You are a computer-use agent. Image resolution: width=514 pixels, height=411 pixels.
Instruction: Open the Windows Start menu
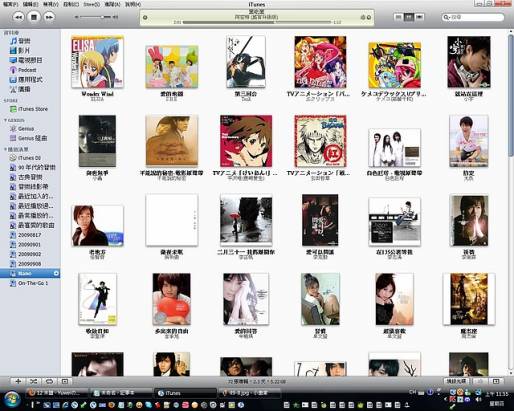[x=12, y=398]
